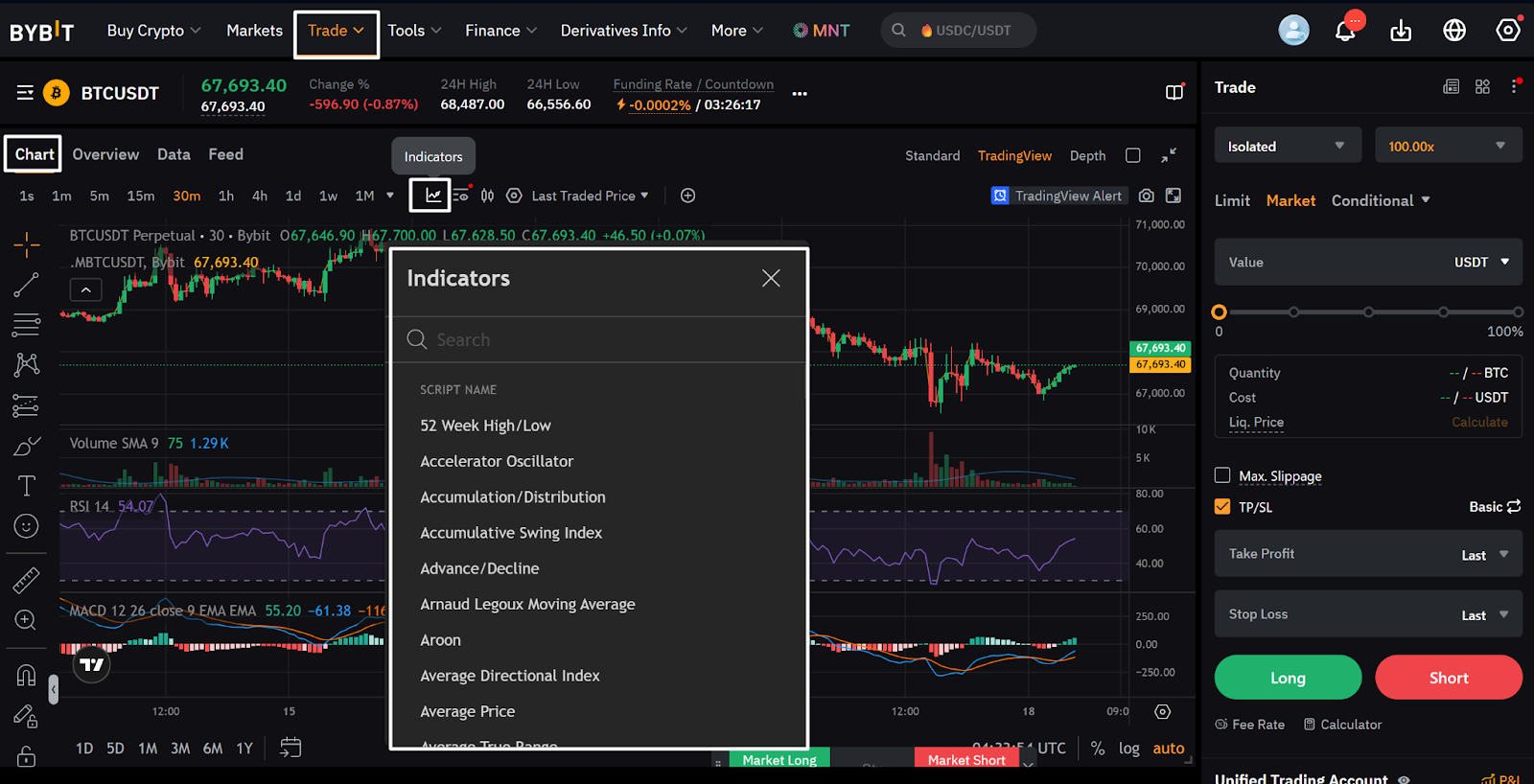Open the user profile avatar

[x=1293, y=31]
